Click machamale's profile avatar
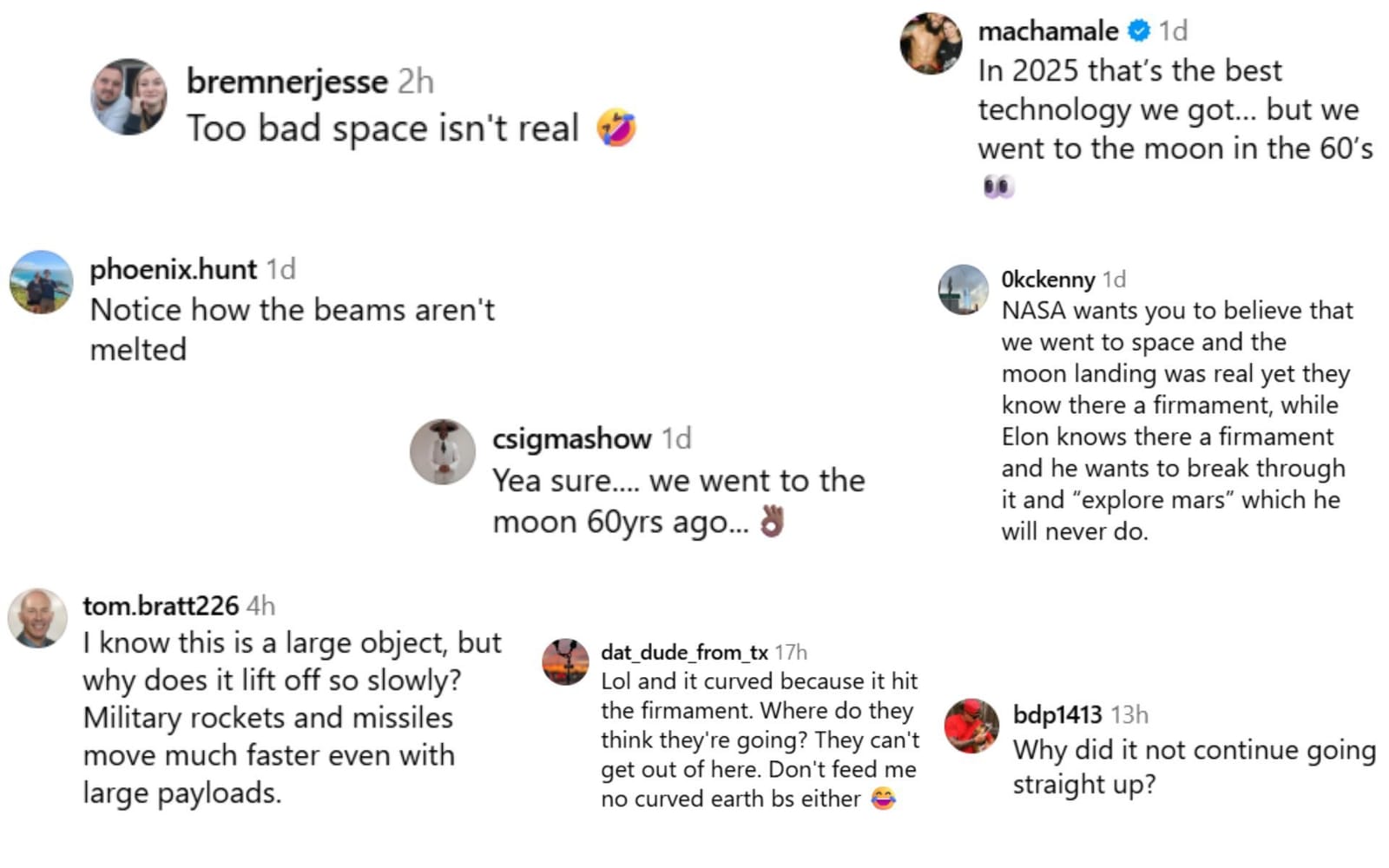1389x868 pixels. click(931, 43)
